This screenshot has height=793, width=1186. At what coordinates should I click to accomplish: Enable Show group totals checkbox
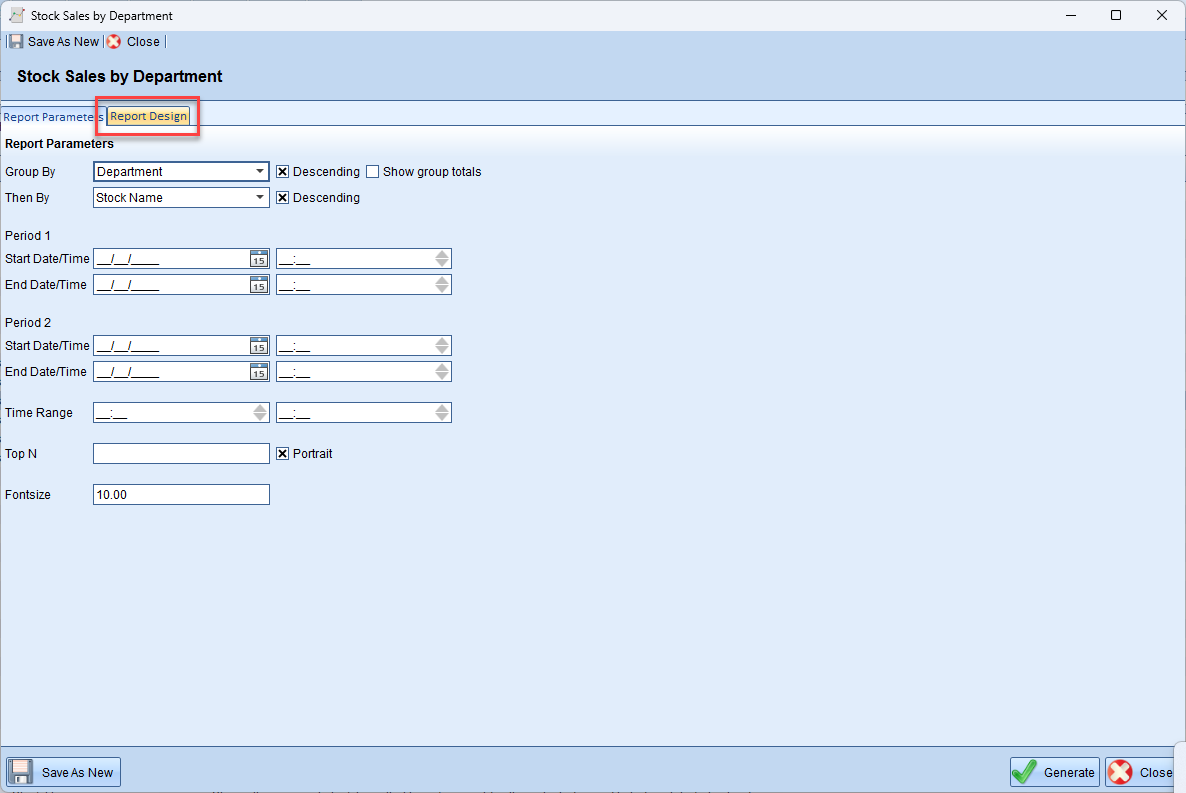pos(373,172)
